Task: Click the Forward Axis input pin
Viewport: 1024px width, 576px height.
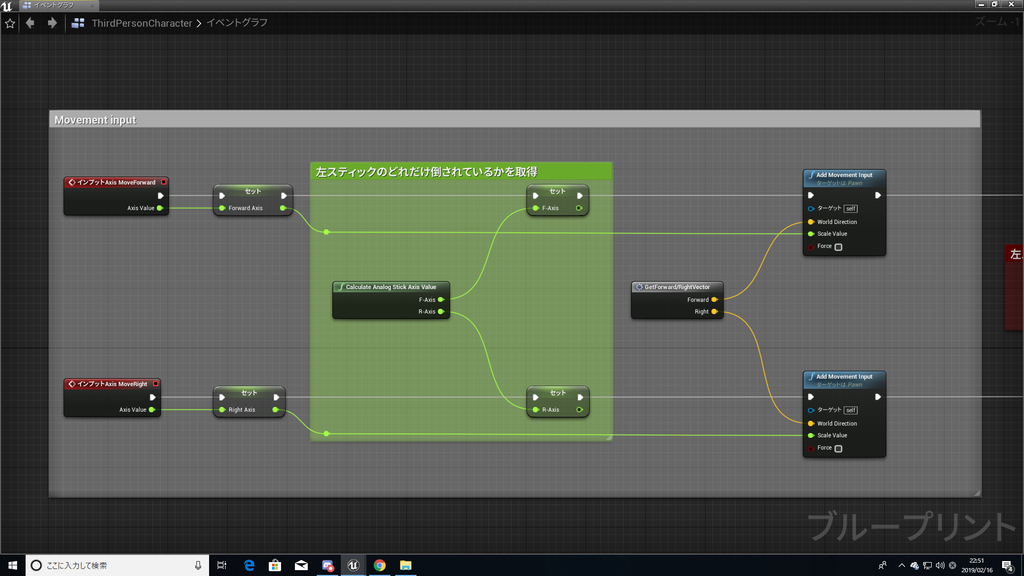Action: [x=222, y=208]
